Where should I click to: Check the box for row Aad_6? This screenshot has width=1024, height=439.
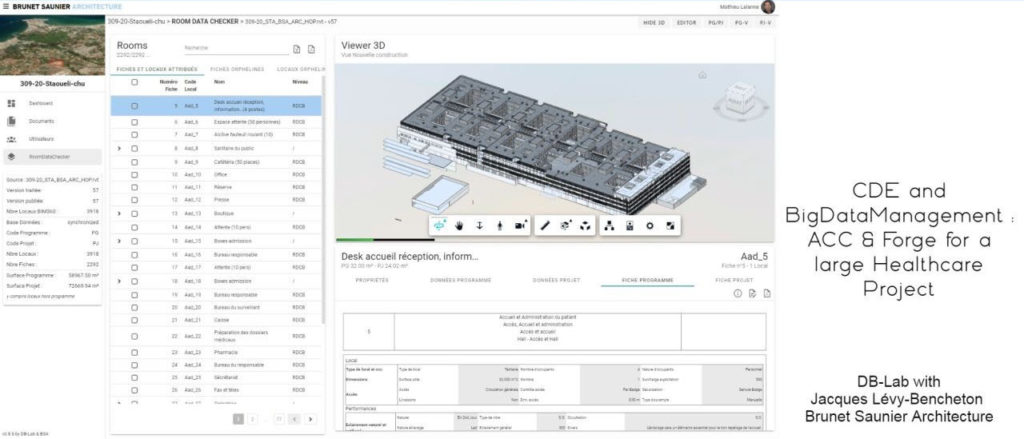pos(135,122)
